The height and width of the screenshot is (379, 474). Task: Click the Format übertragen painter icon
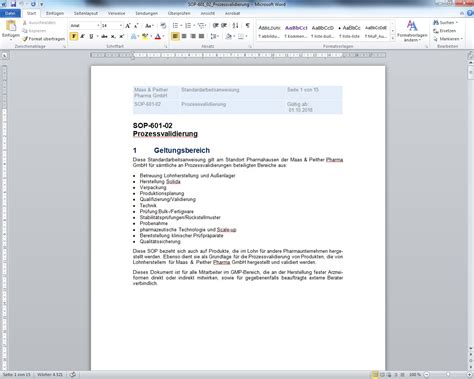[25, 39]
